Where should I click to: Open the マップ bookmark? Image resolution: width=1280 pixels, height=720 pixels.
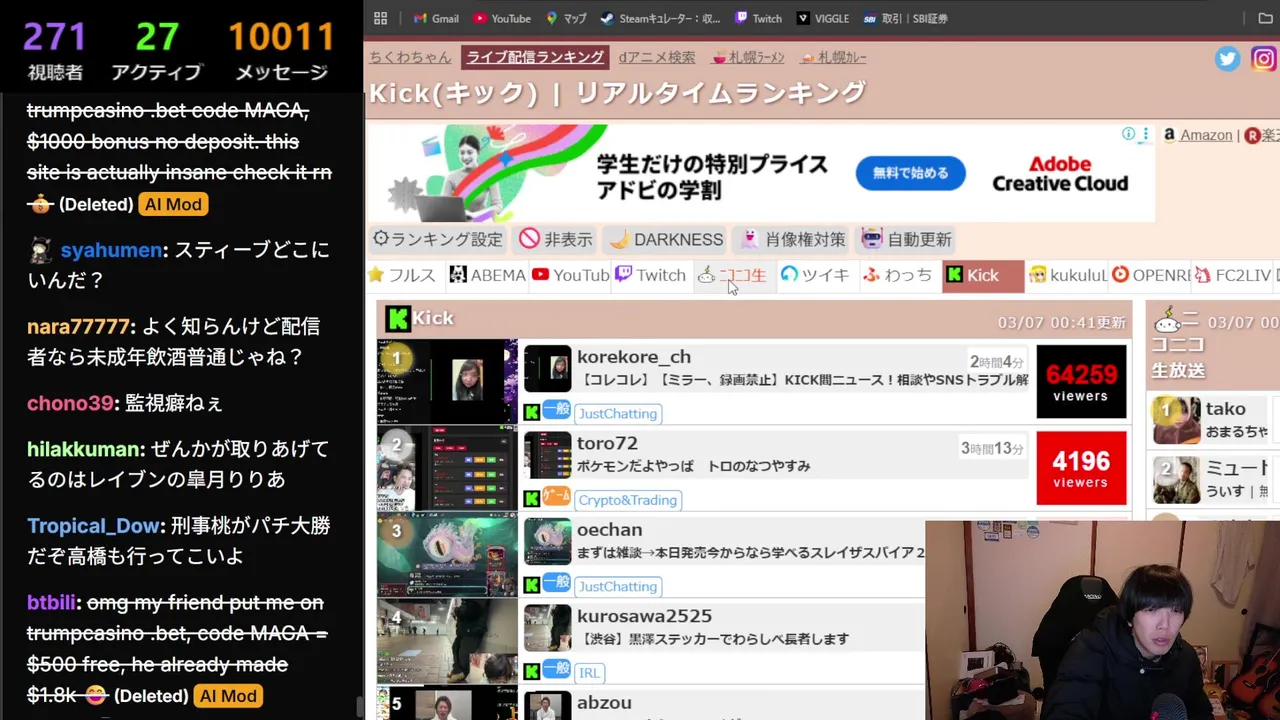(x=566, y=18)
